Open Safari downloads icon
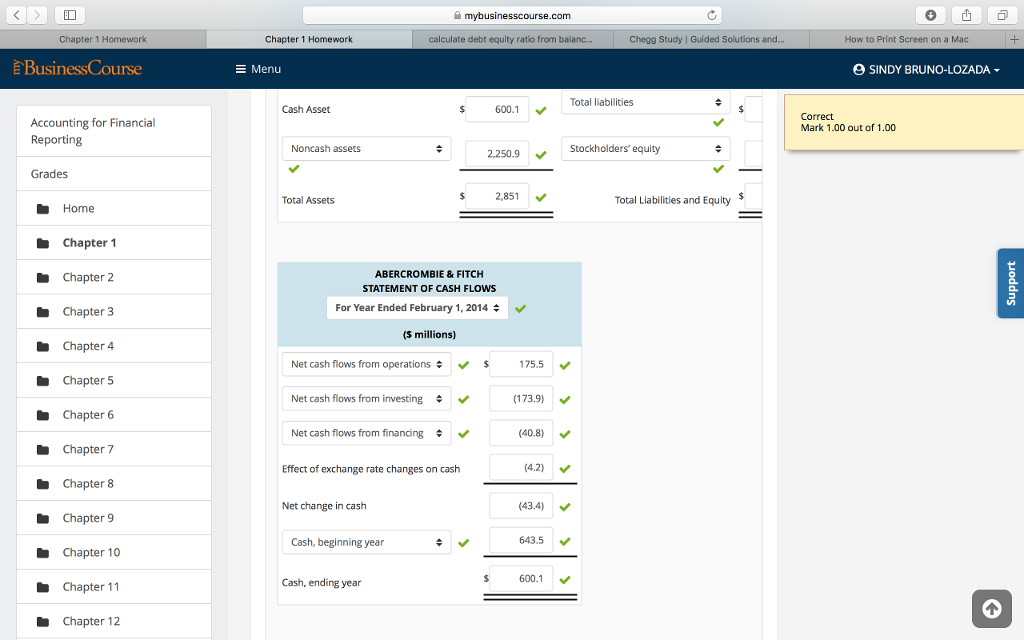Screen dimensions: 1024x640 931,15
